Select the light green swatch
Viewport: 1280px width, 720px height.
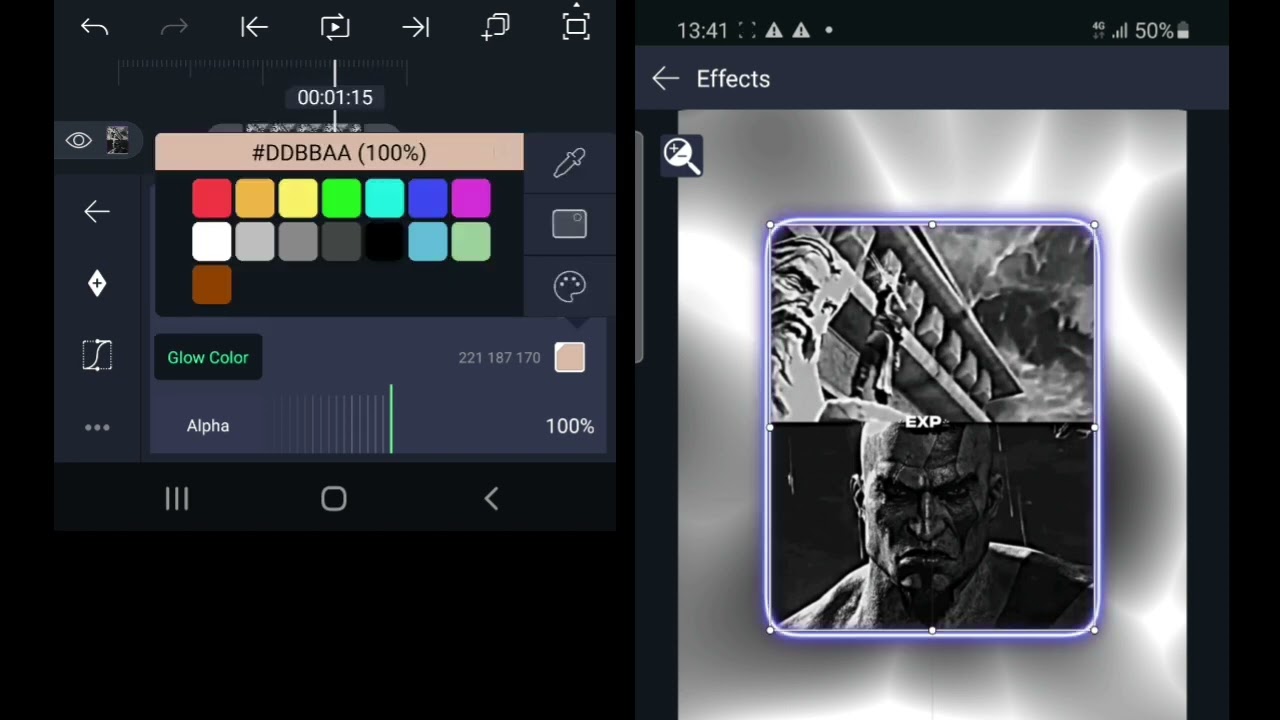tap(471, 242)
